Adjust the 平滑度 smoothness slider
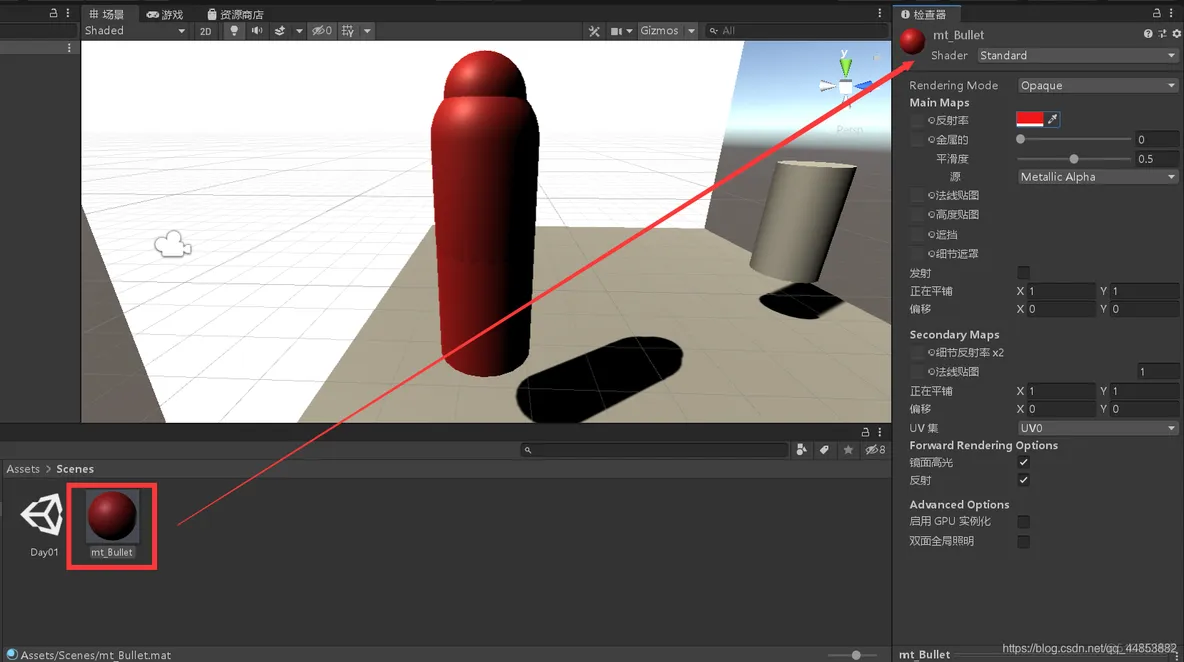Screen dimensions: 1184x662 coord(1074,159)
